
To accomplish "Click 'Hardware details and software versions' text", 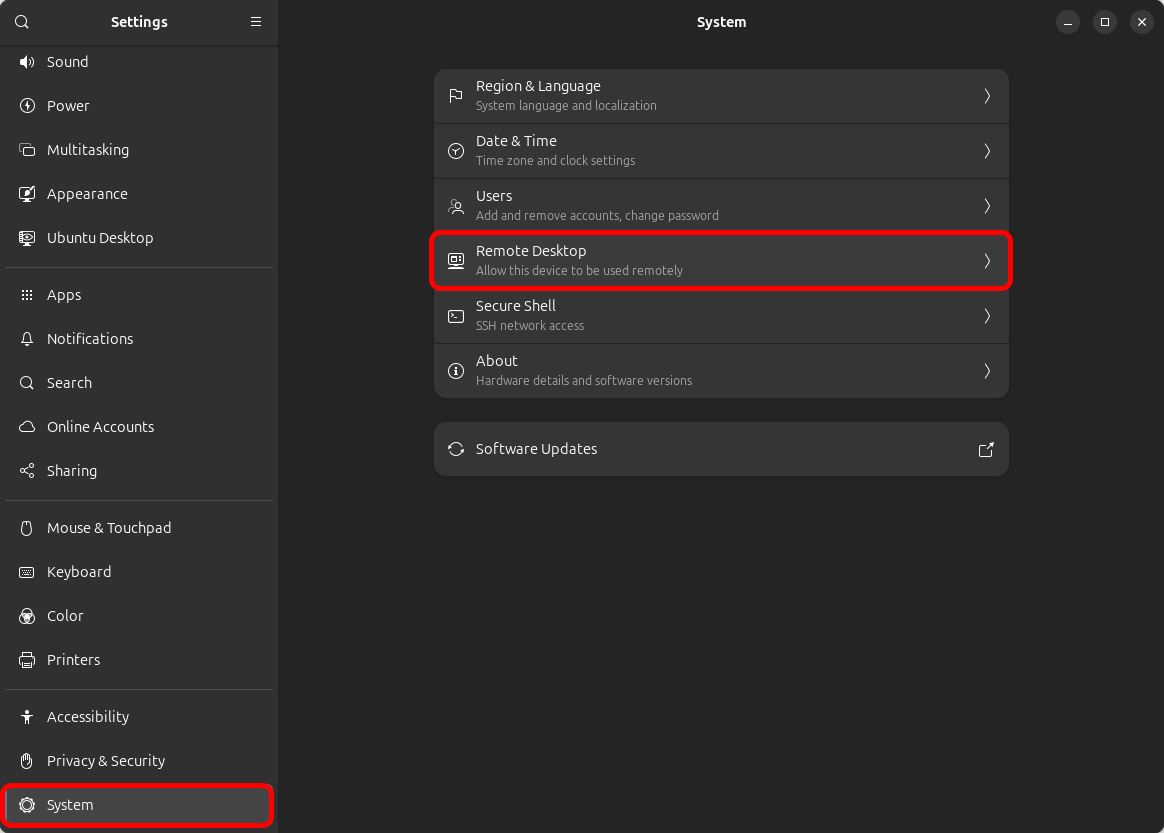I will point(583,381).
